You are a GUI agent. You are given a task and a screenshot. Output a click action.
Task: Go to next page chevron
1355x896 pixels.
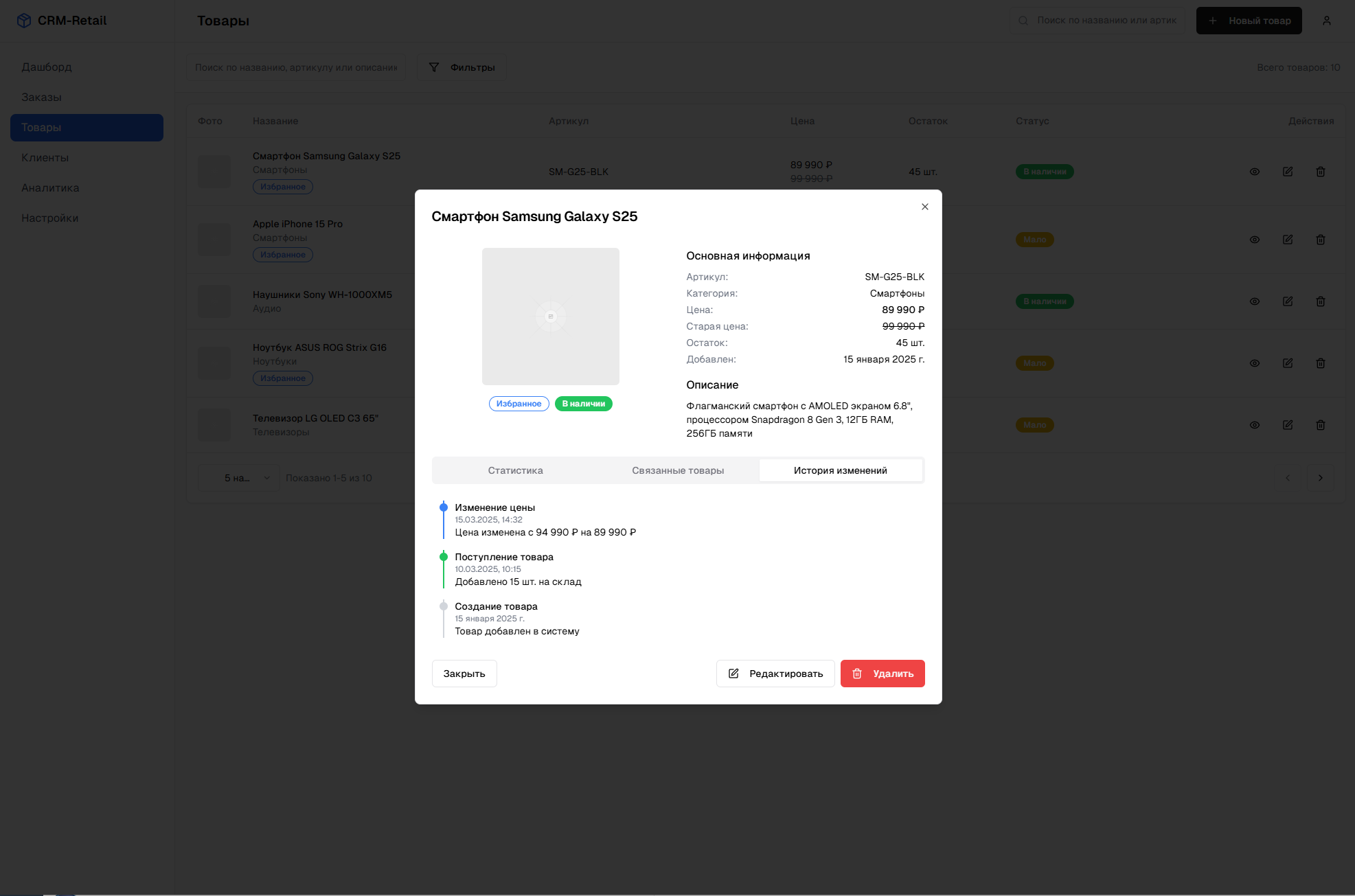coord(1320,478)
